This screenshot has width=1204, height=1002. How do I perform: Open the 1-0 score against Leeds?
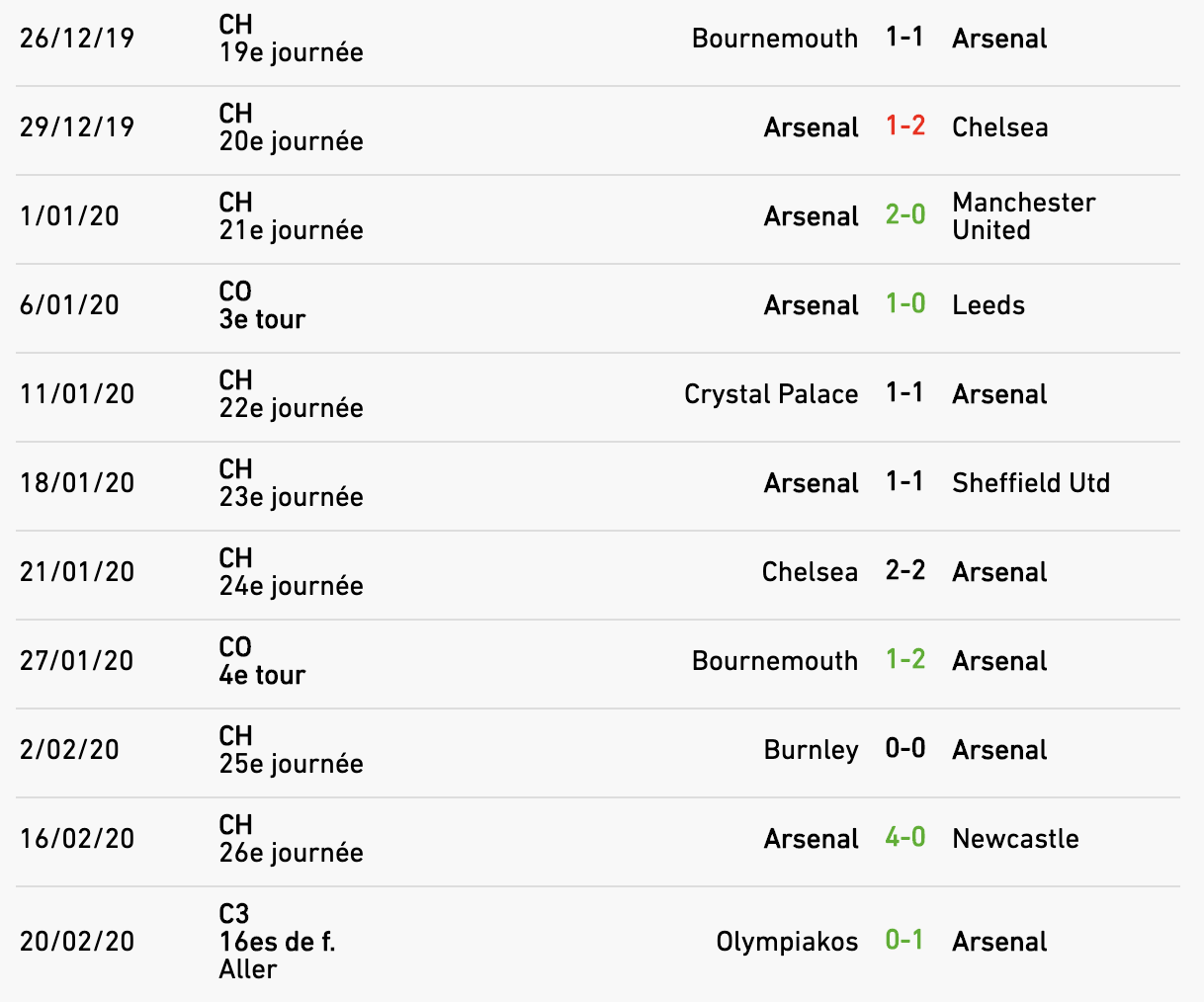coord(904,304)
